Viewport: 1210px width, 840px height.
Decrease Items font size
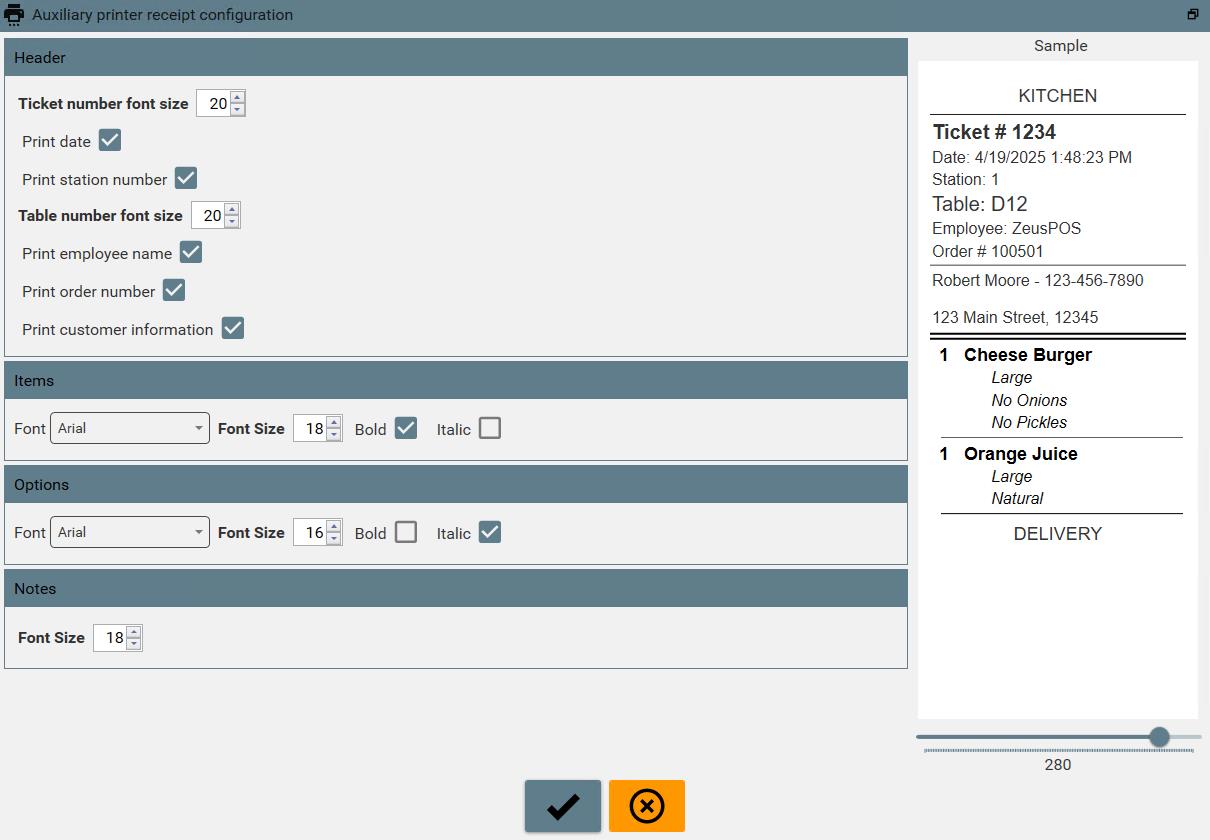click(334, 434)
